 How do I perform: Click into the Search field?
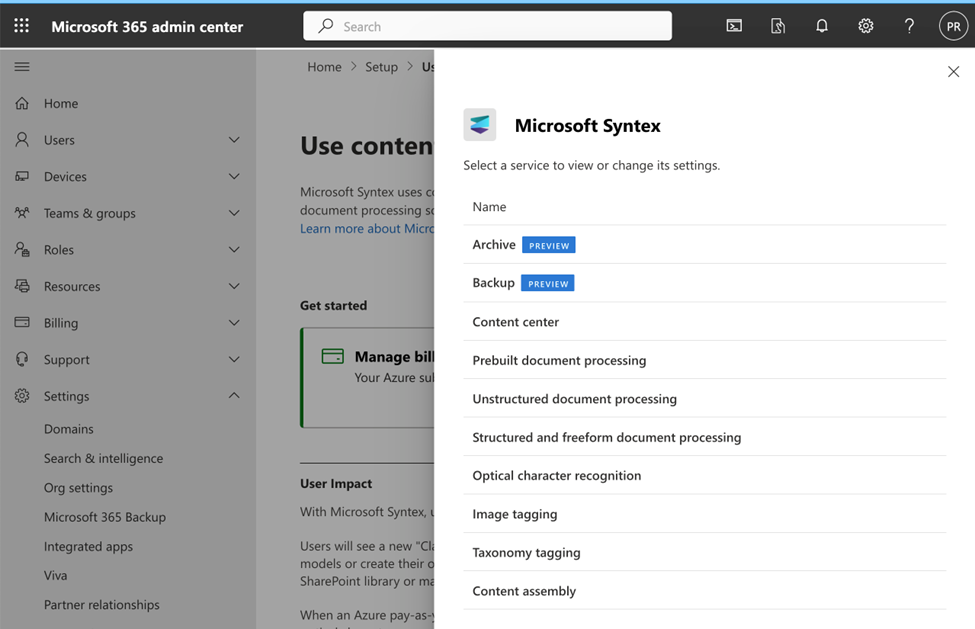[x=487, y=25]
